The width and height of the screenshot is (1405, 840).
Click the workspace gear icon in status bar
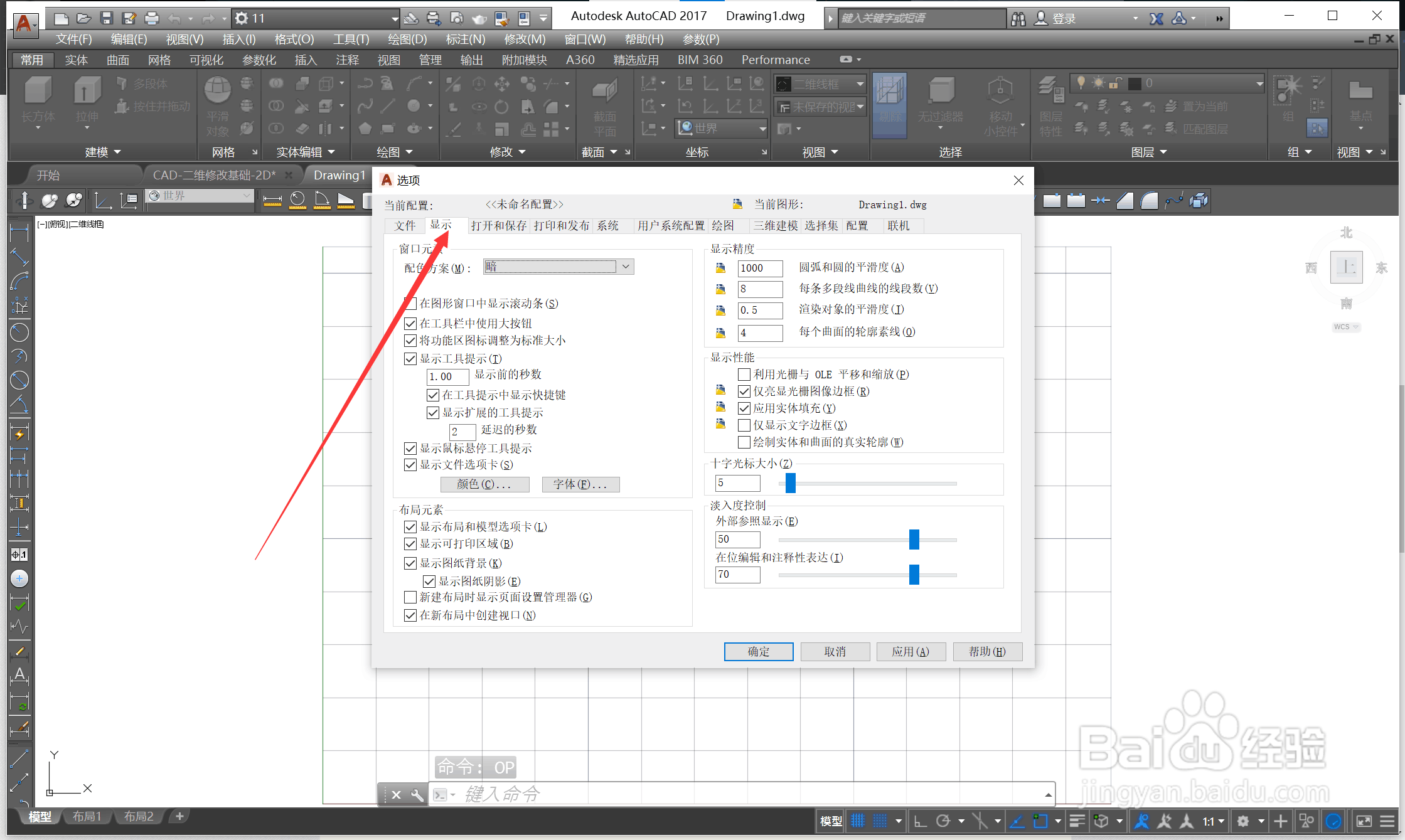pos(1242,821)
